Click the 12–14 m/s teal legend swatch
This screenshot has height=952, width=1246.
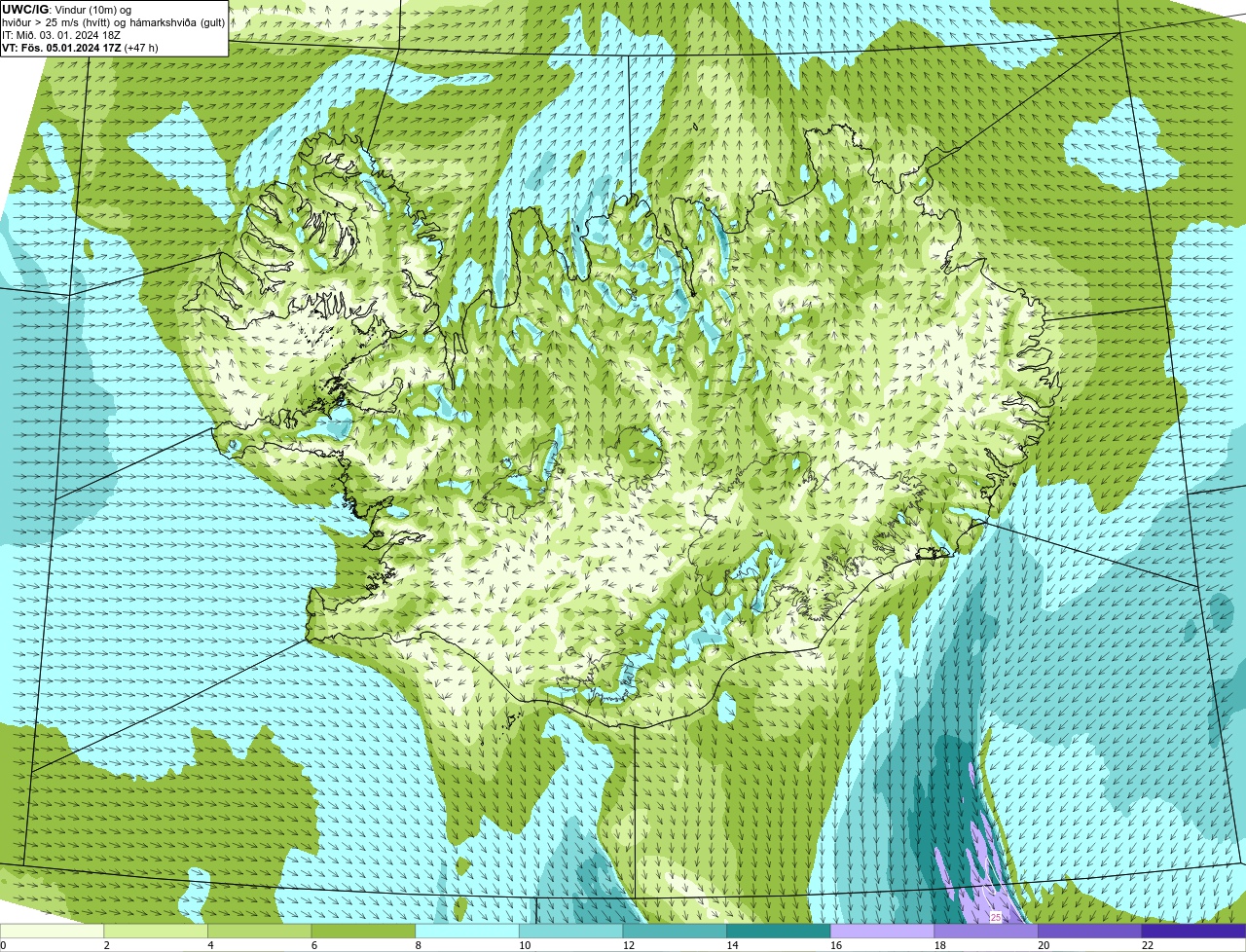[675, 931]
